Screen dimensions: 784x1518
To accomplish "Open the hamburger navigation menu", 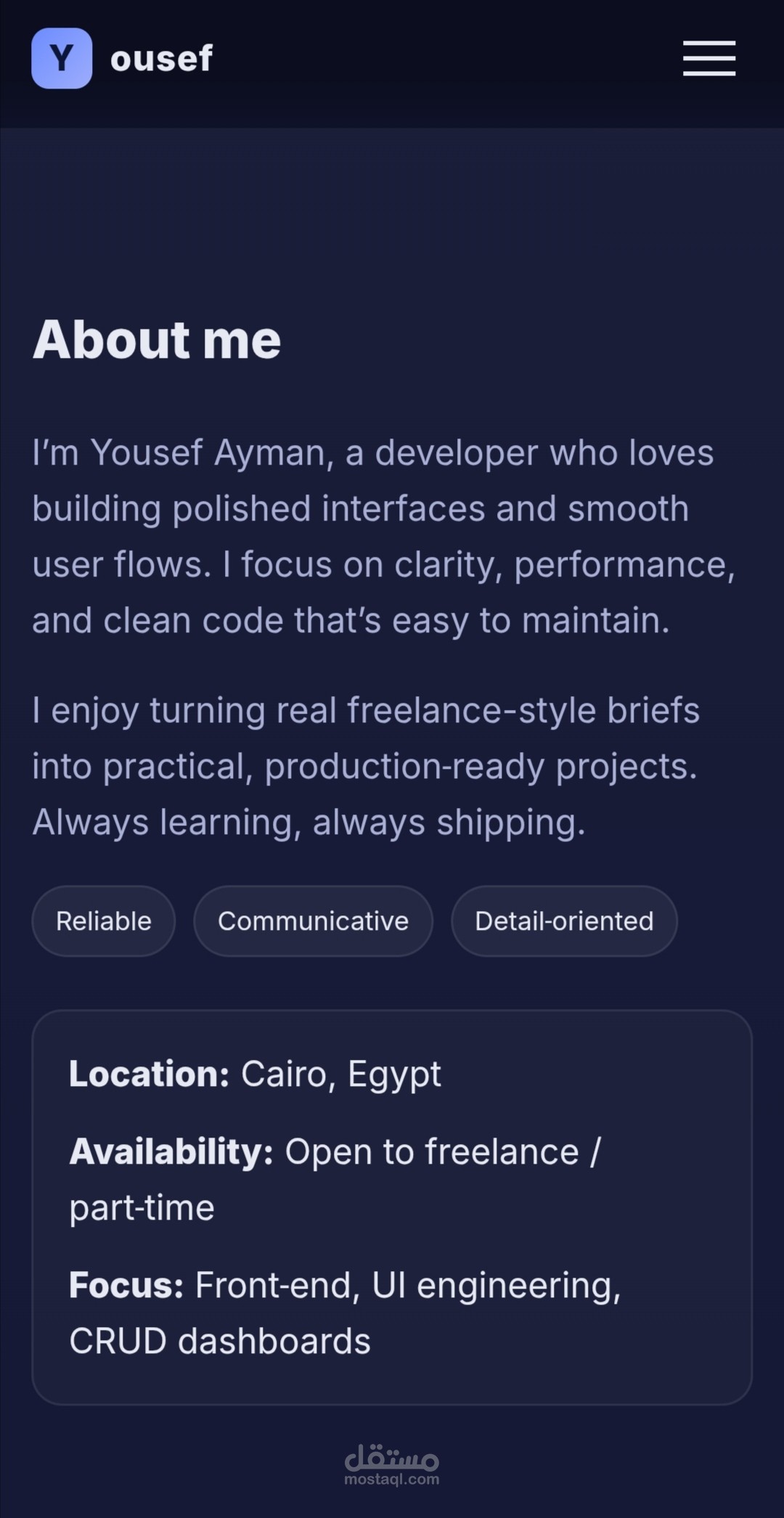I will (x=709, y=58).
